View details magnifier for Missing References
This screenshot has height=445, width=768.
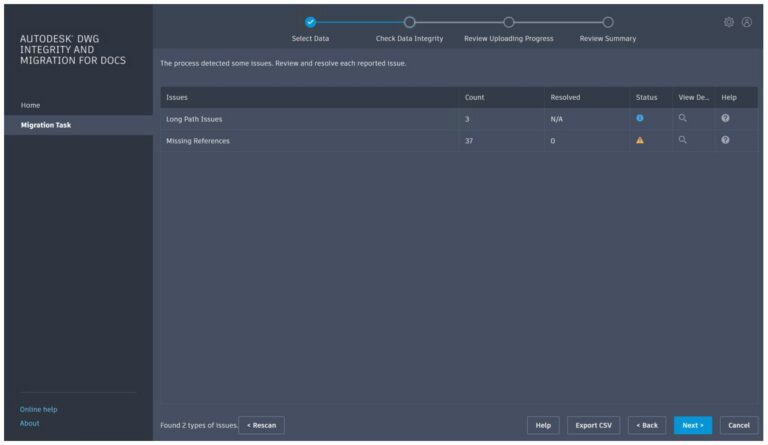[x=682, y=140]
